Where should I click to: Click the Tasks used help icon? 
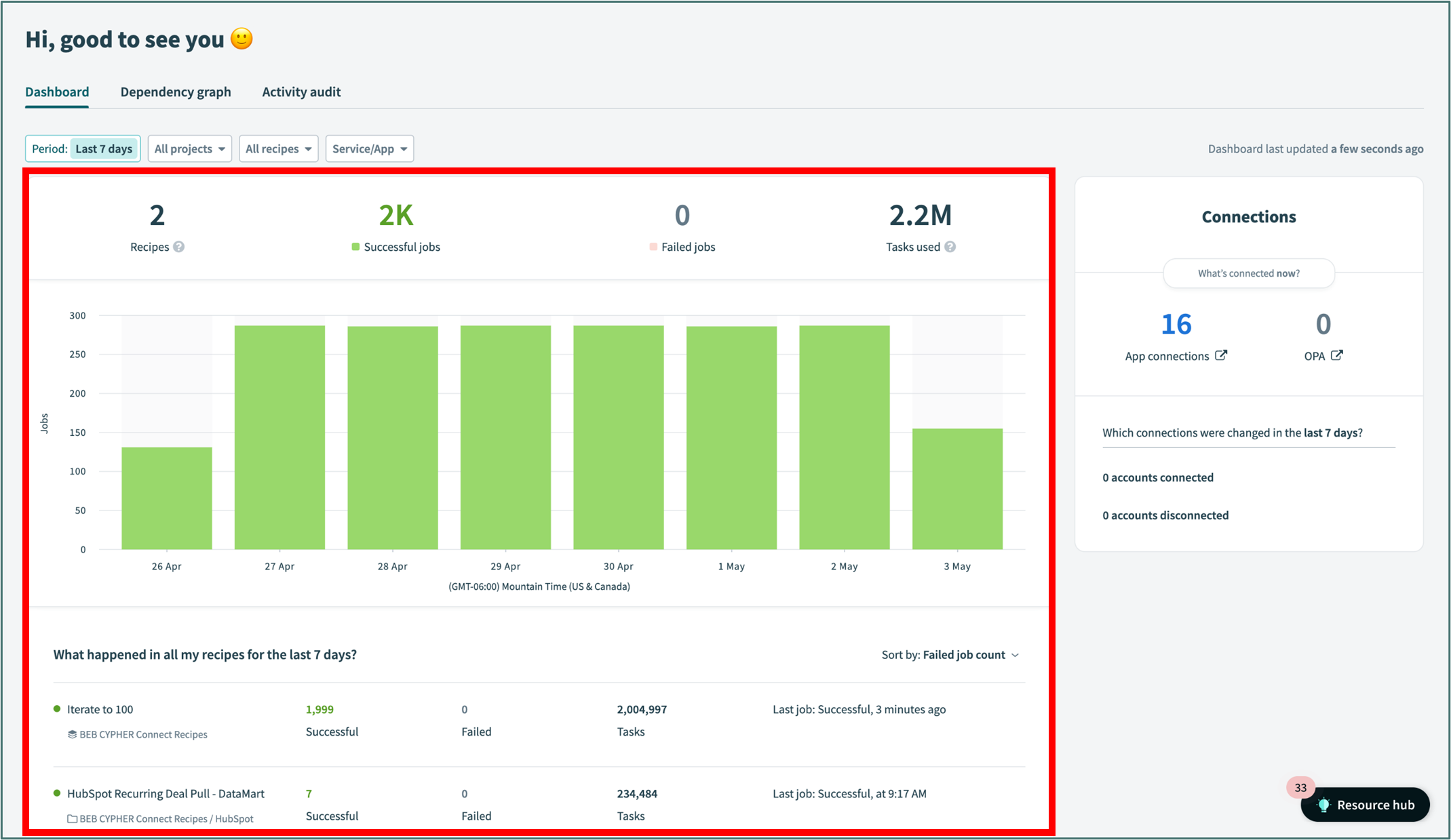(x=950, y=247)
